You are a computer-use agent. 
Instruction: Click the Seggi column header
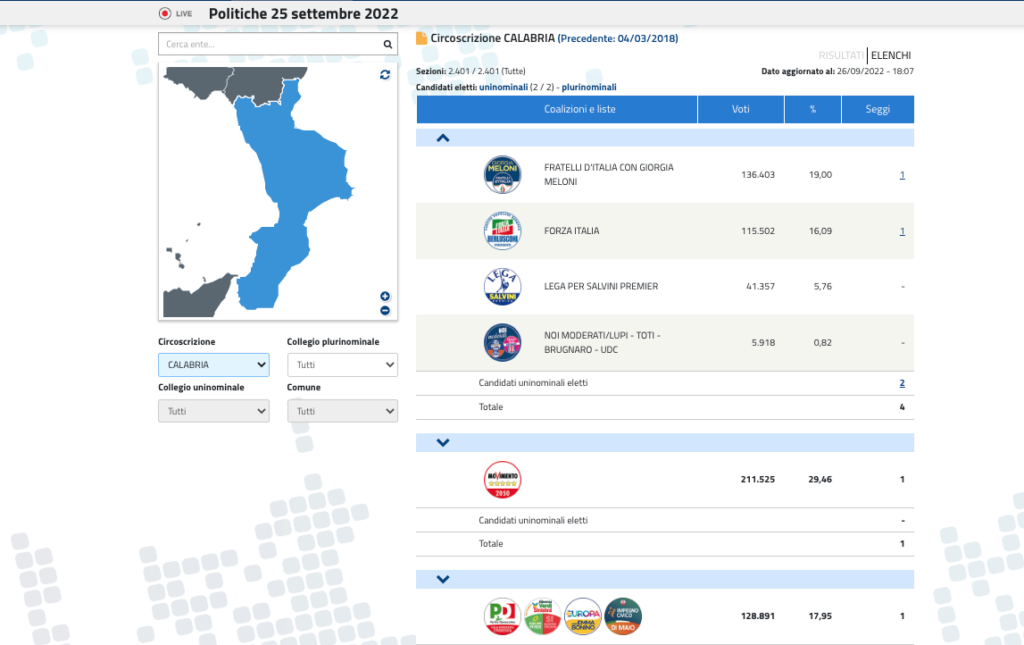[878, 110]
